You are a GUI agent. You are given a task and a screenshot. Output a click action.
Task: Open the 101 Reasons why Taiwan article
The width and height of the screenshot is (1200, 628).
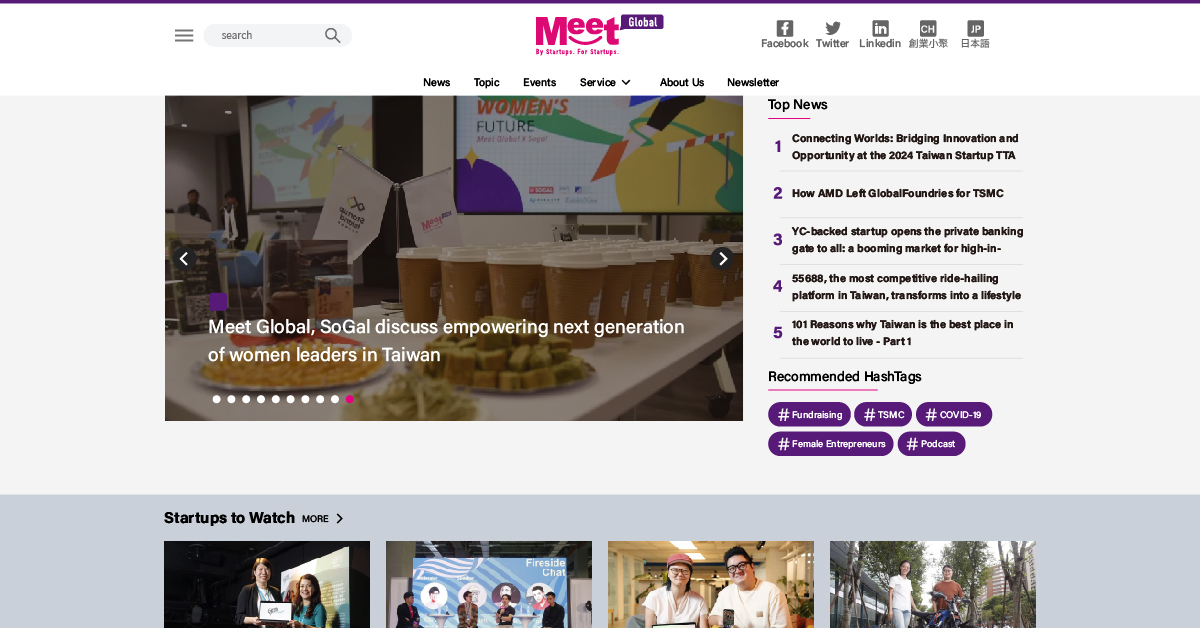coord(902,333)
